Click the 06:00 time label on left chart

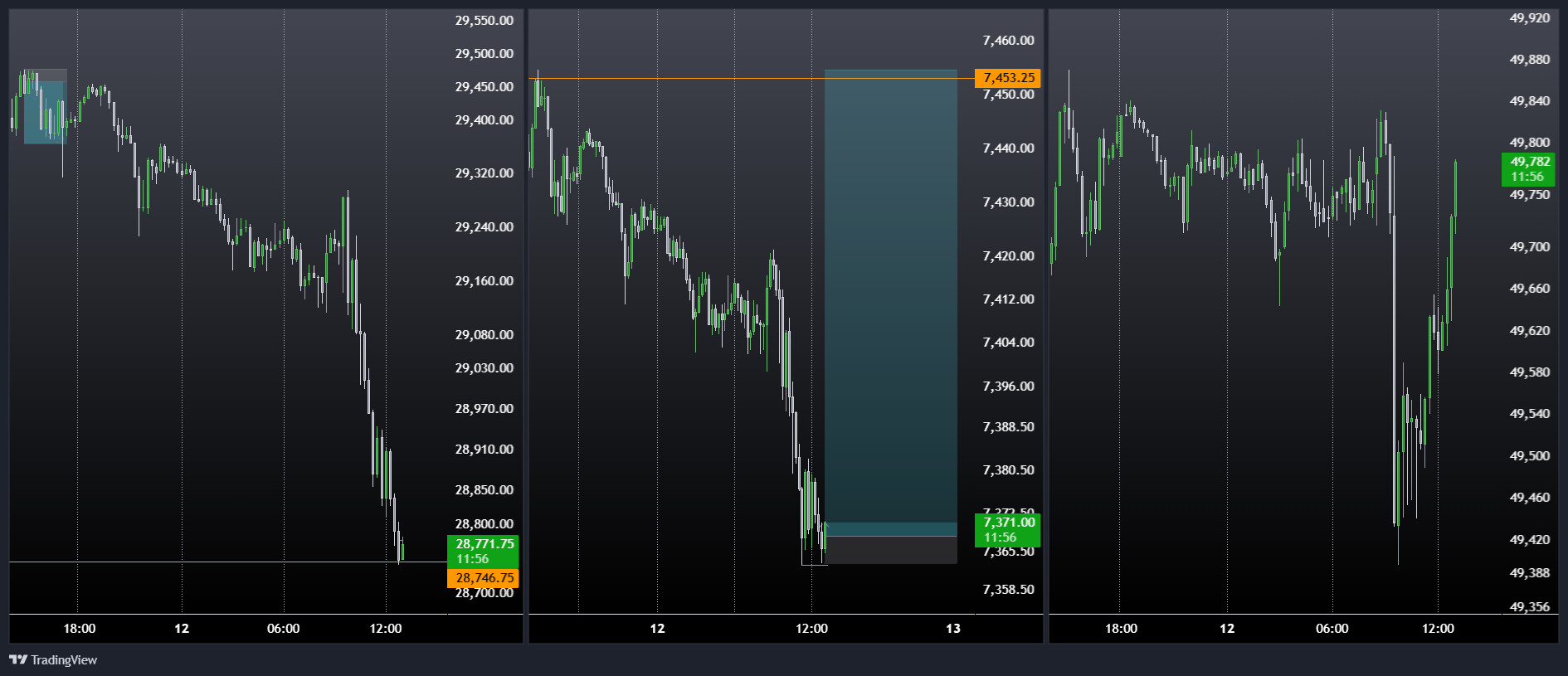(284, 628)
